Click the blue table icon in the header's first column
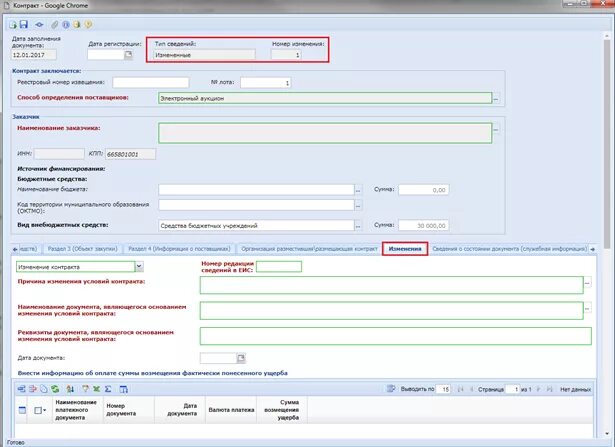 pyautogui.click(x=22, y=410)
